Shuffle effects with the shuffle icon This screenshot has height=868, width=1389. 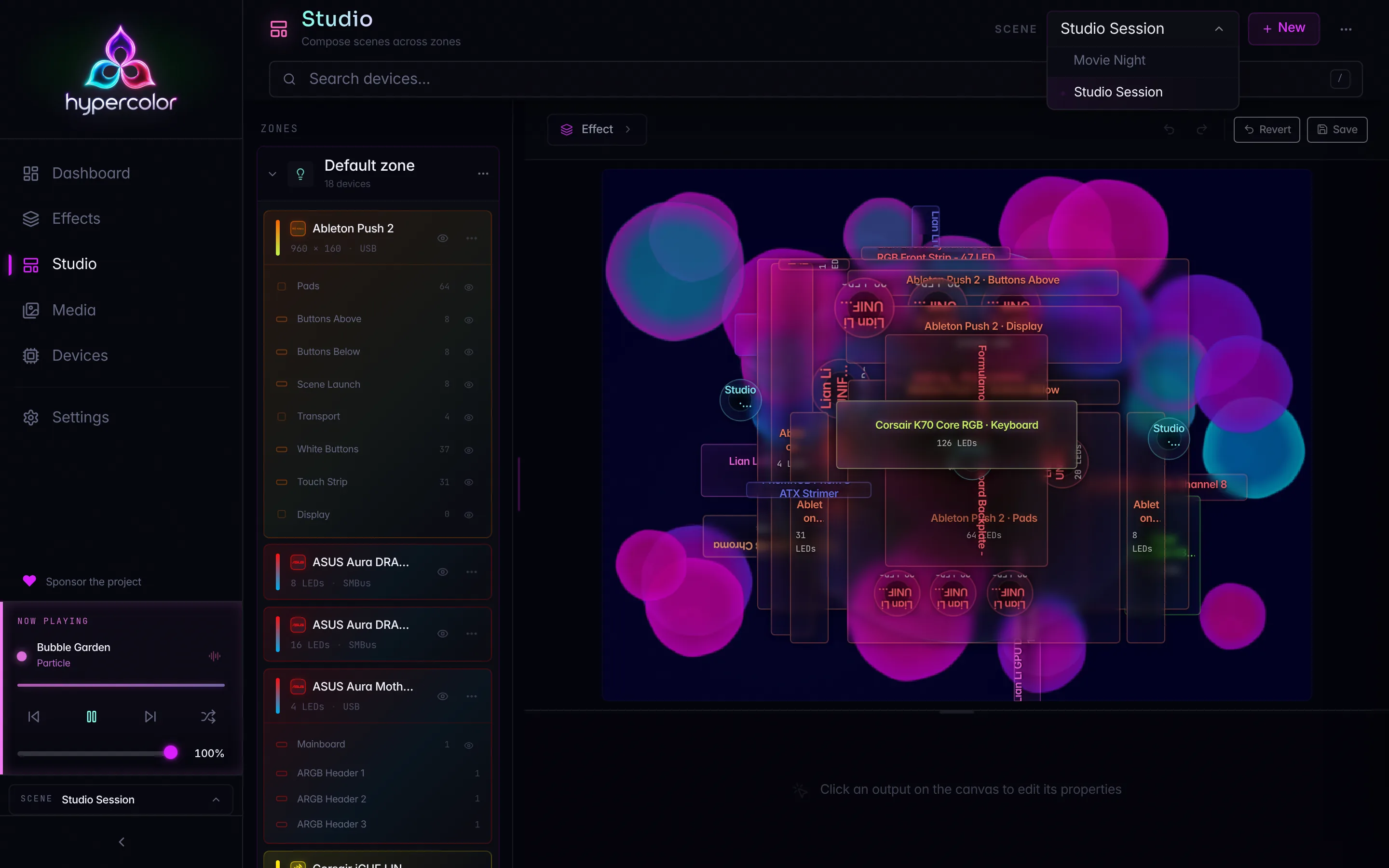[x=208, y=717]
